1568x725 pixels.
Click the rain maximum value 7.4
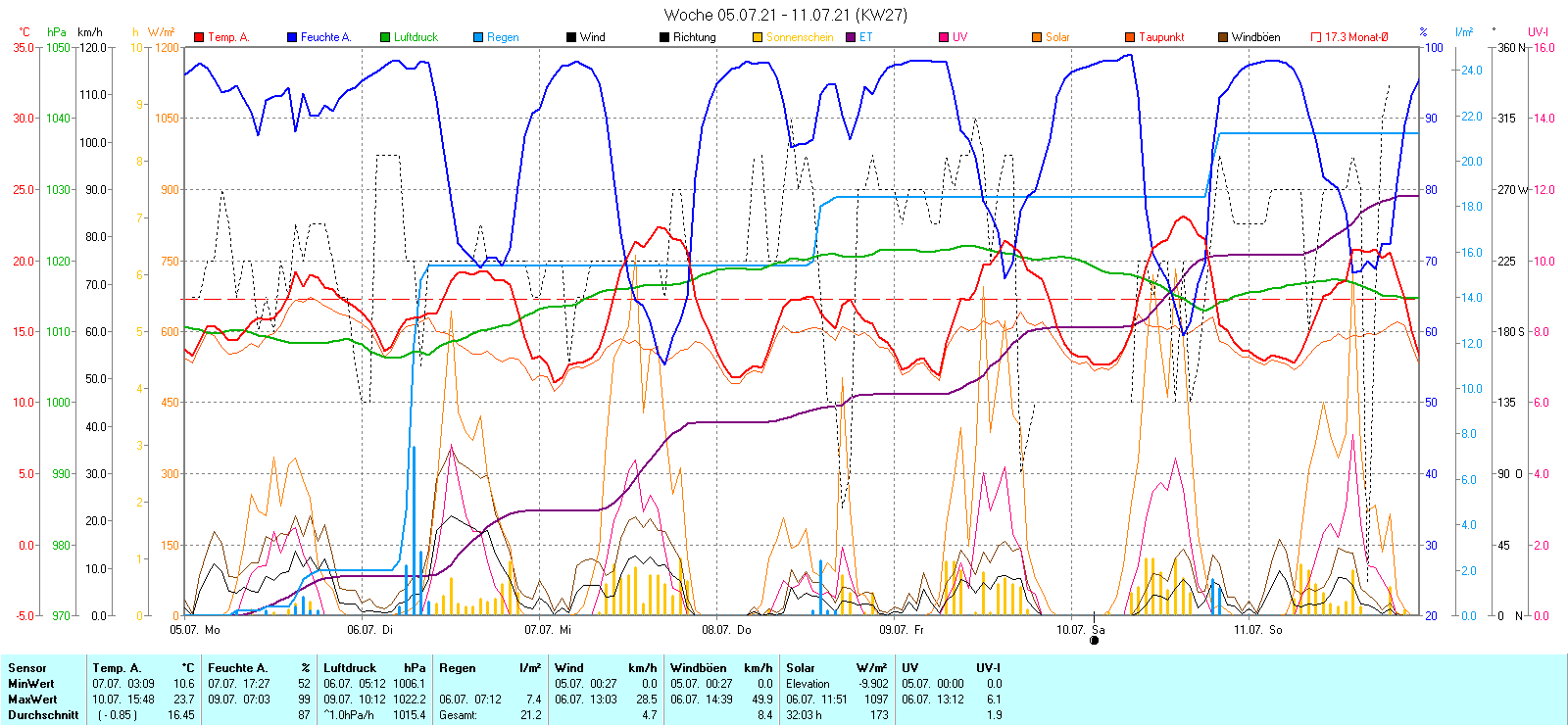(533, 700)
